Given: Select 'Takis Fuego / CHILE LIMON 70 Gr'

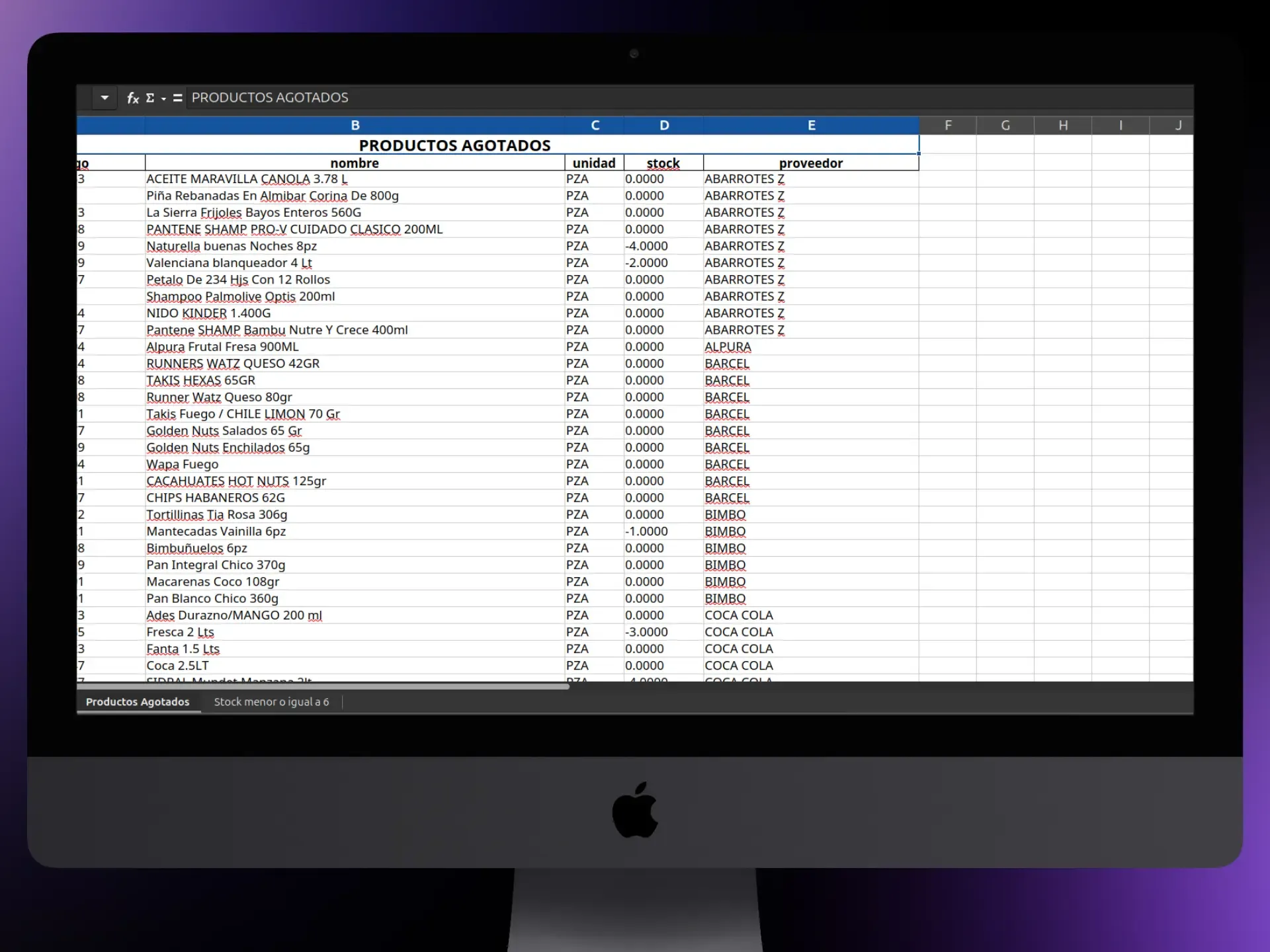Looking at the screenshot, I should (355, 414).
